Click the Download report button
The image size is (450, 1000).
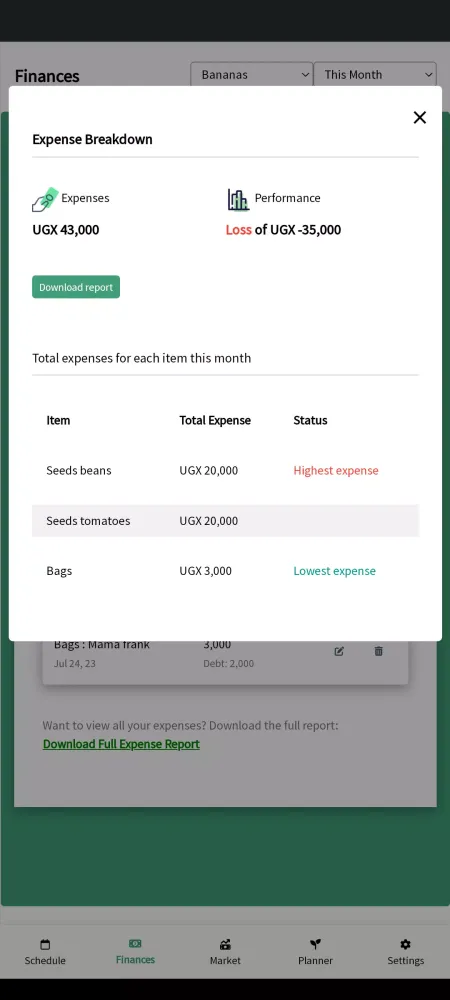click(76, 287)
